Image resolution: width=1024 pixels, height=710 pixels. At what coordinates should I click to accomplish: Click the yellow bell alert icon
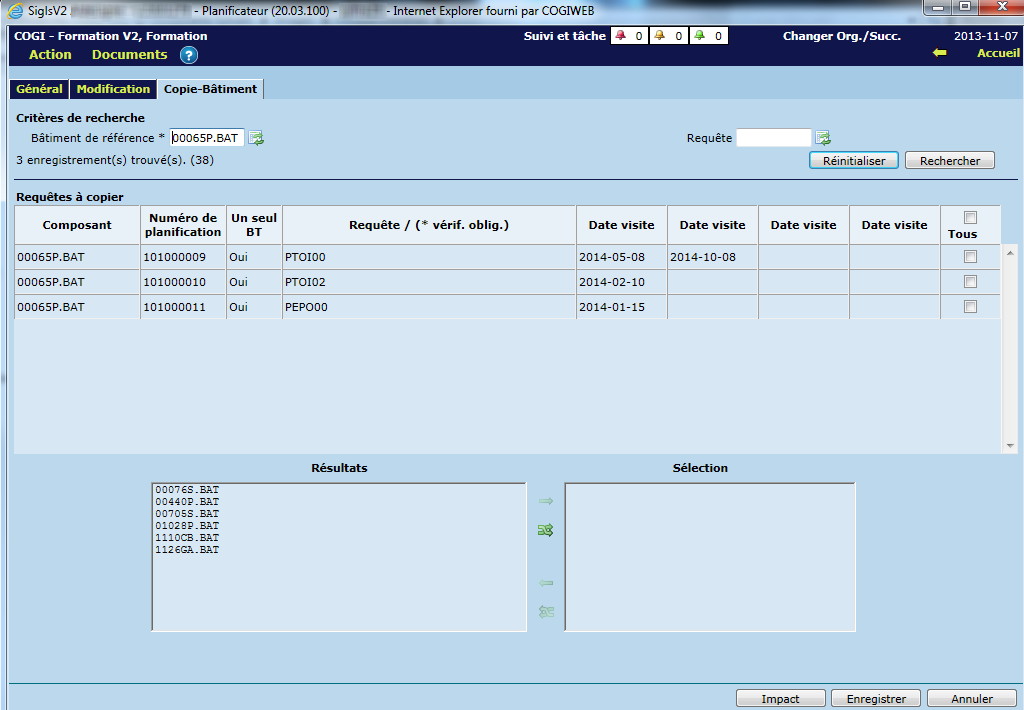click(660, 36)
